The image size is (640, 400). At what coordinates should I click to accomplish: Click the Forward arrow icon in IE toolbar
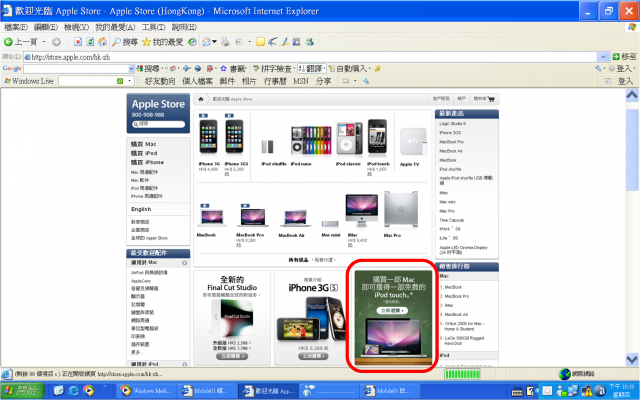56,42
